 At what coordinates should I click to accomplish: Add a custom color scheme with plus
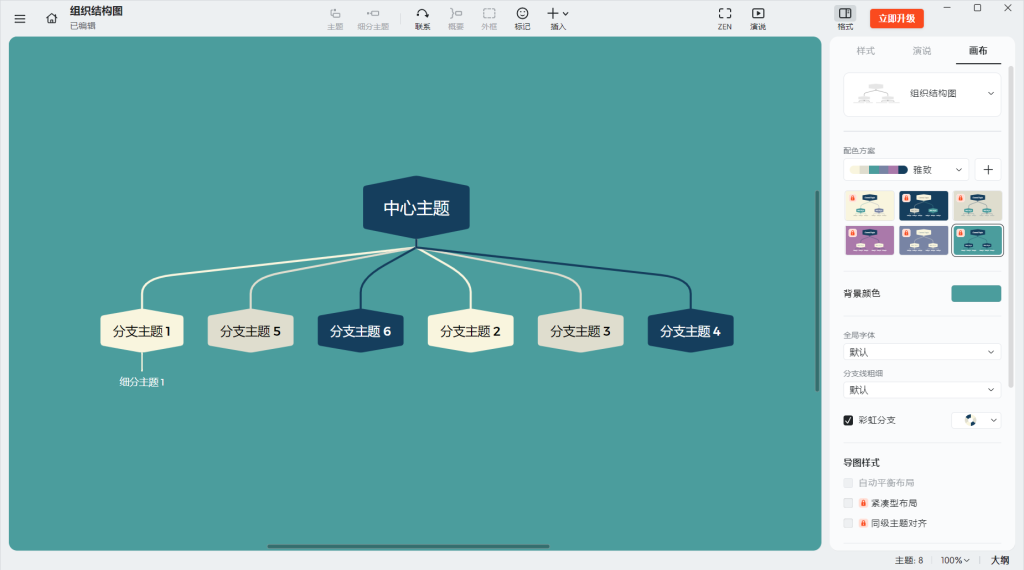click(988, 170)
